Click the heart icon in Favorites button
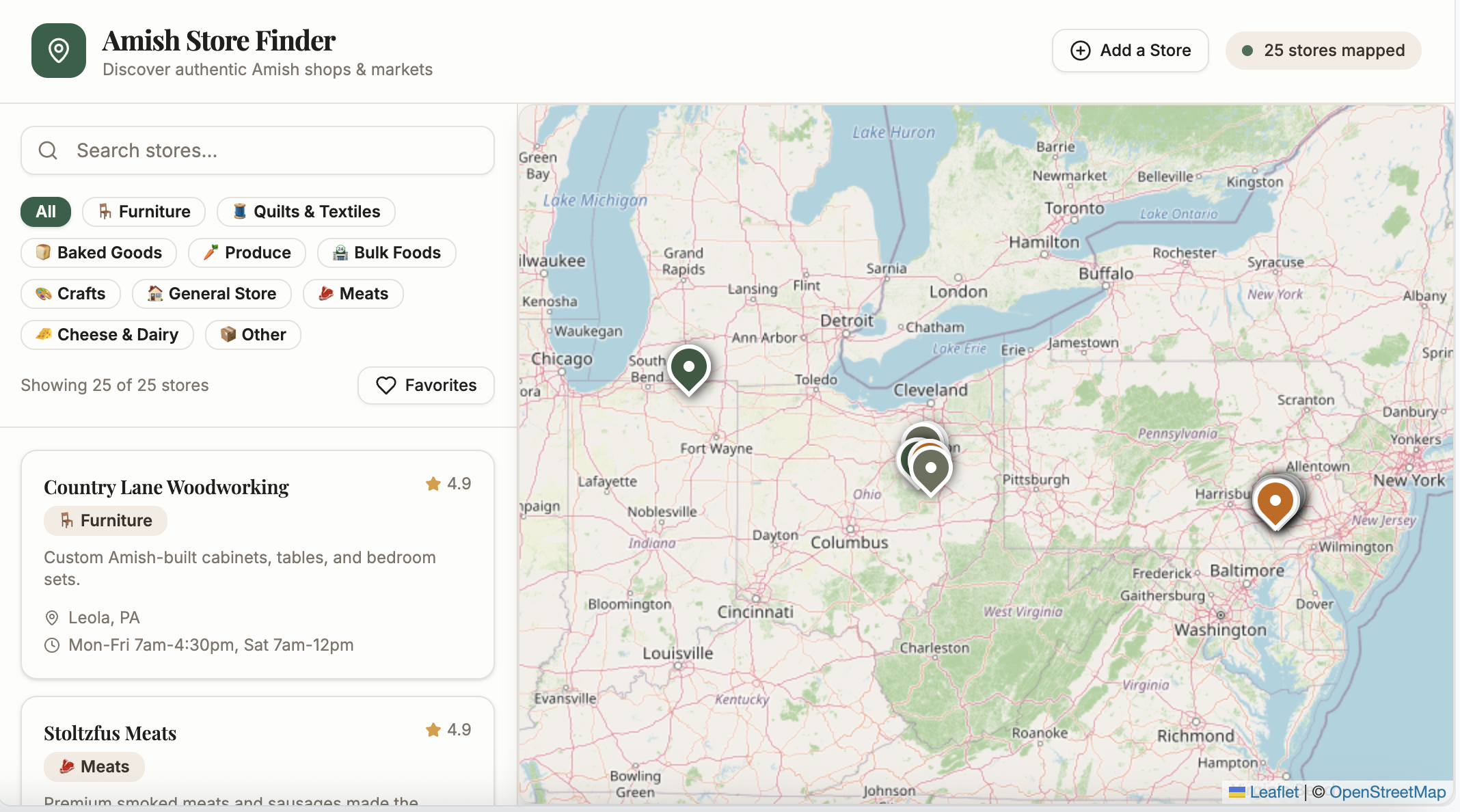Screen dimensions: 1460x812 (x=386, y=385)
